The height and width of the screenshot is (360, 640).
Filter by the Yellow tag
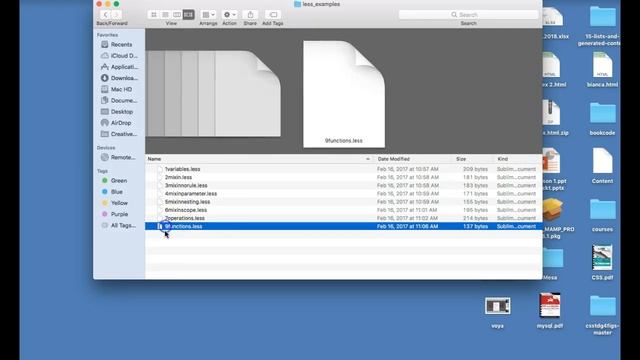115,203
